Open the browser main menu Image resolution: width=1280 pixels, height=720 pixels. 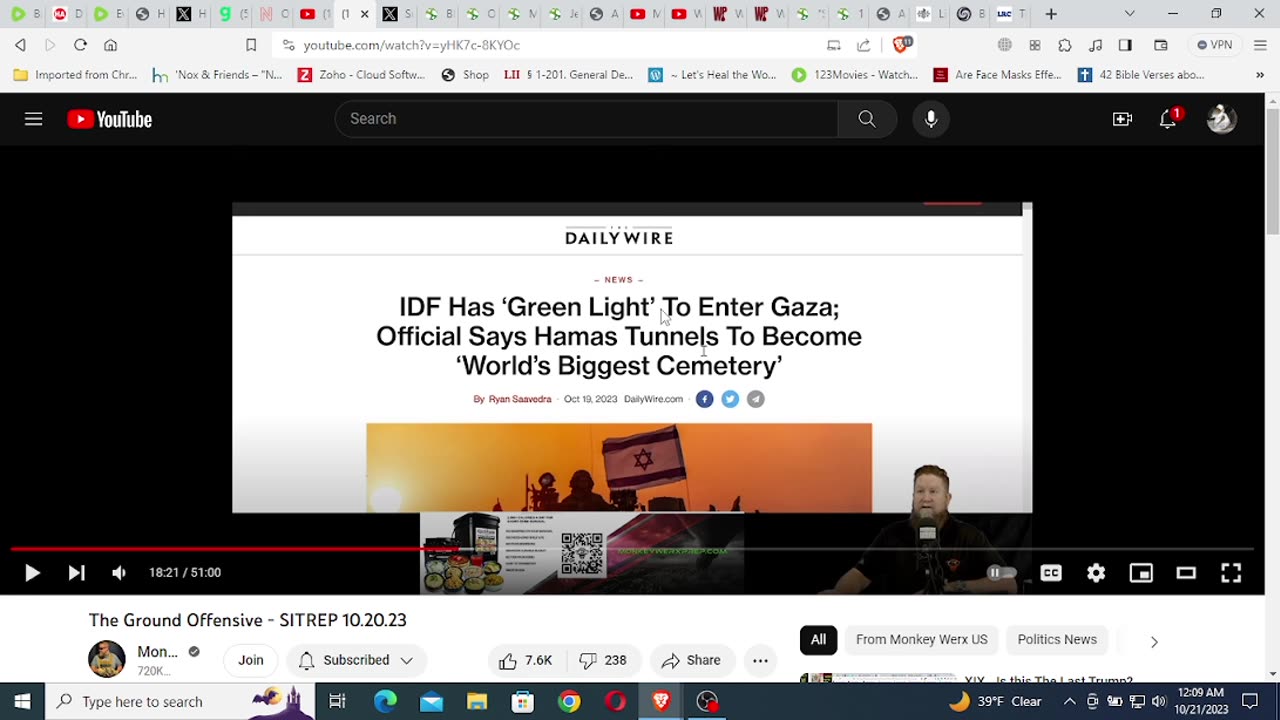1260,45
